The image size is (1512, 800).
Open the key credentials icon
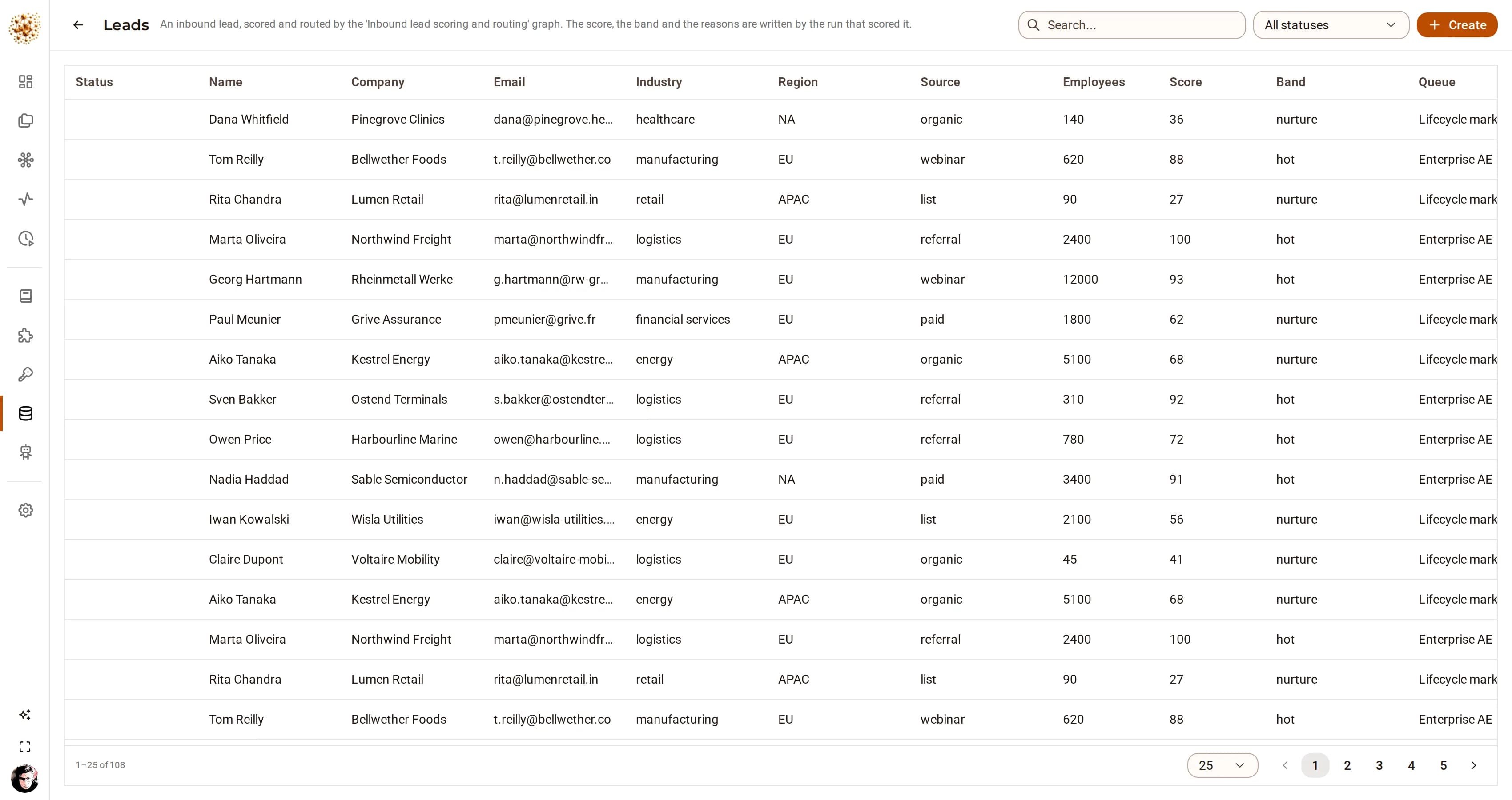[25, 374]
